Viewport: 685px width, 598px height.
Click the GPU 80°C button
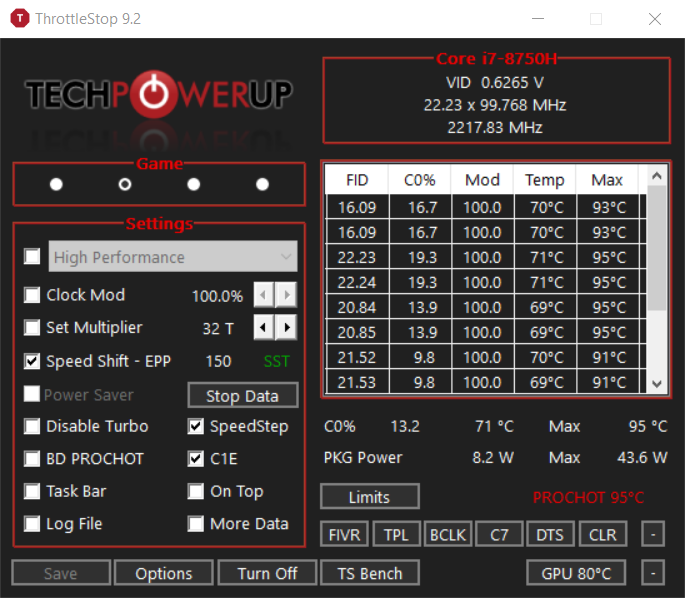[x=576, y=573]
